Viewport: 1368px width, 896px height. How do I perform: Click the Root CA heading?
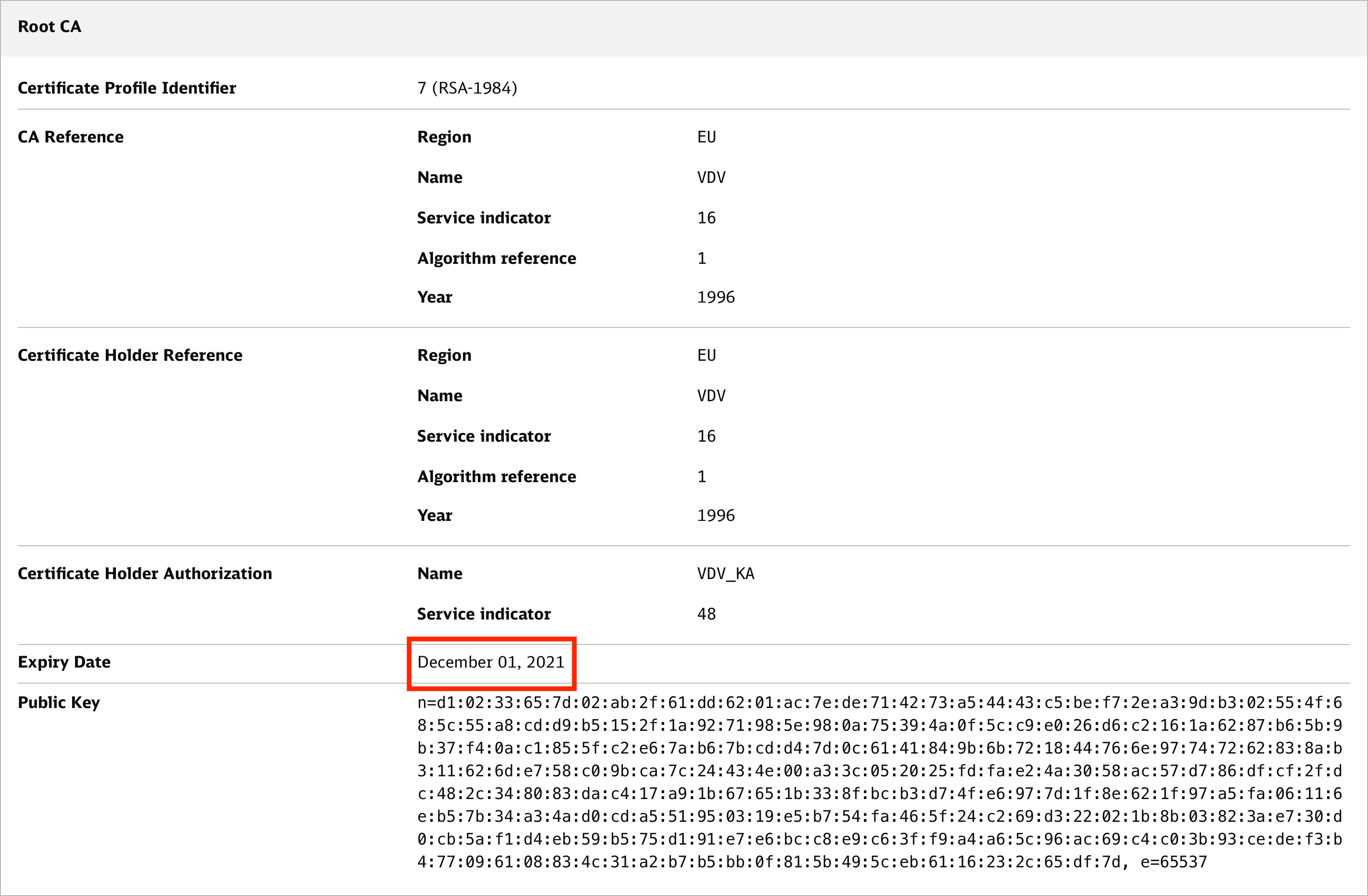(49, 27)
